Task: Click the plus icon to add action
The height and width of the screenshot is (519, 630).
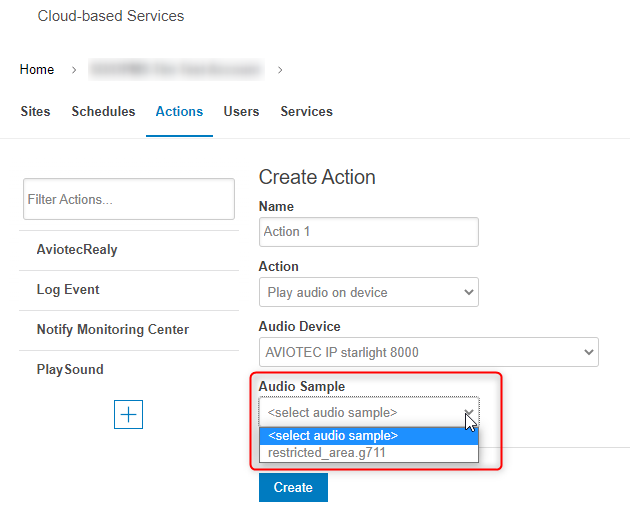Action: point(129,414)
